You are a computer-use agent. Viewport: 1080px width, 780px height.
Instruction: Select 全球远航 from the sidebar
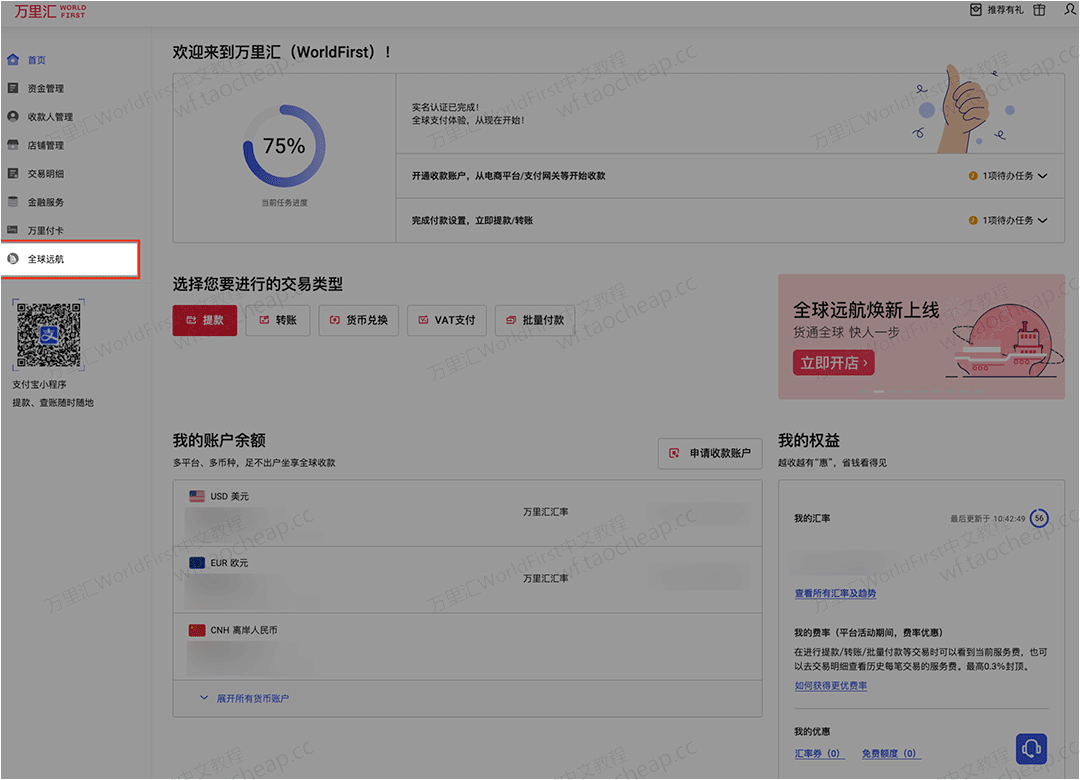coord(70,259)
